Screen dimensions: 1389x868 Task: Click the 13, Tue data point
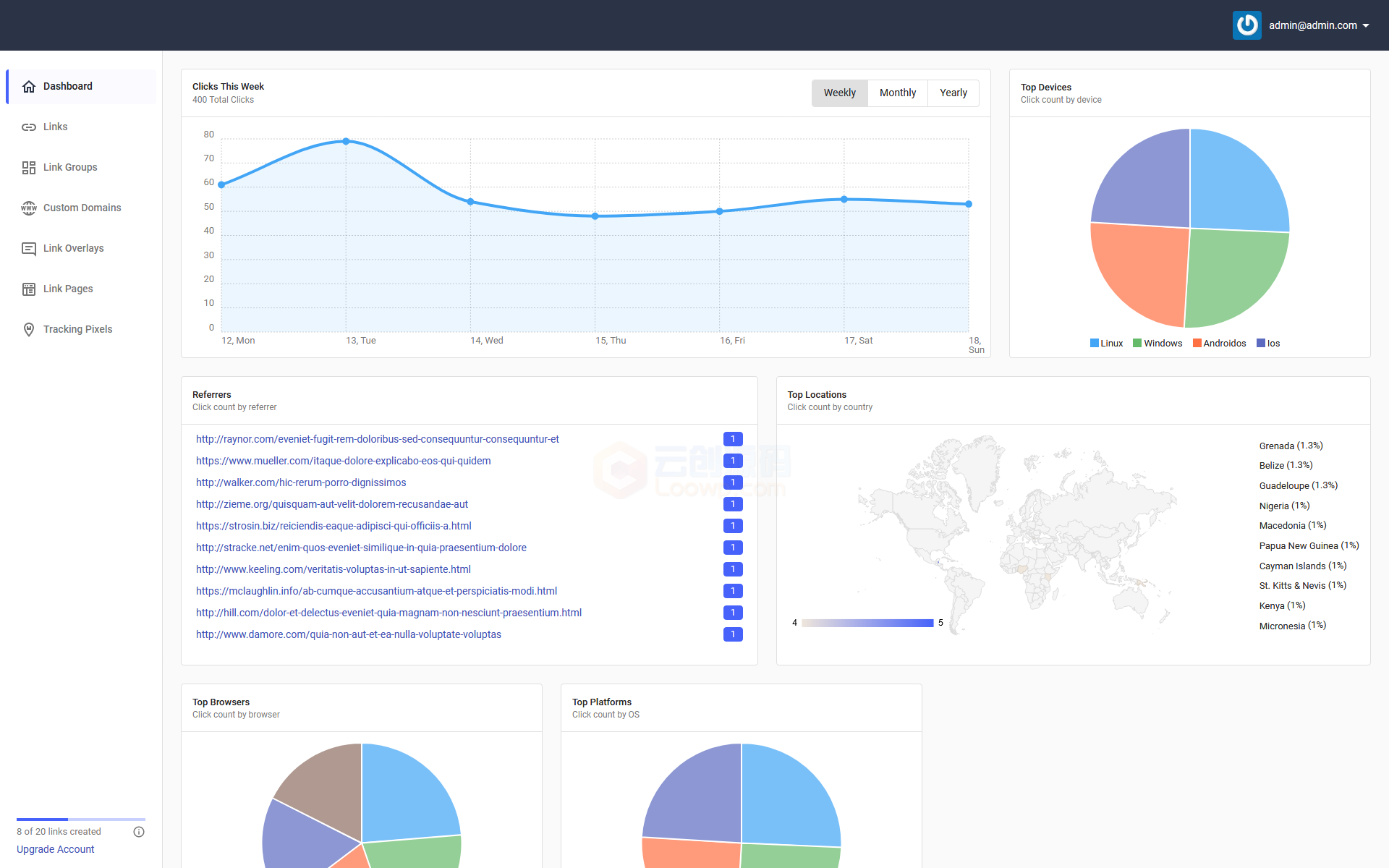coord(346,141)
